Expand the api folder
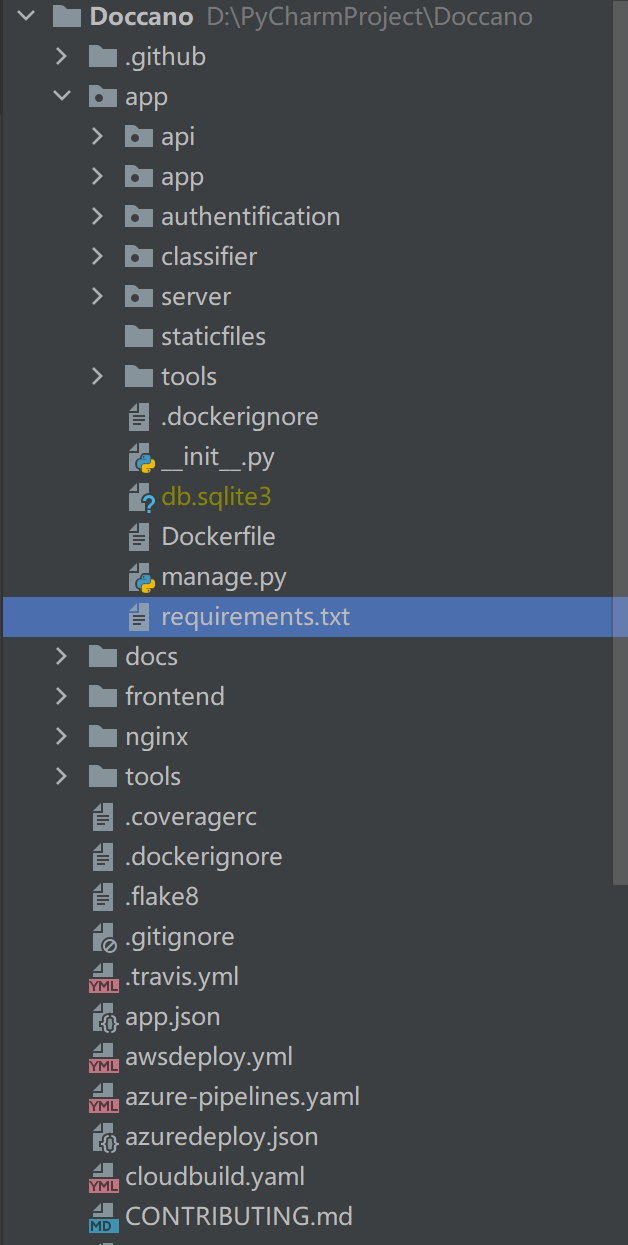 point(97,137)
